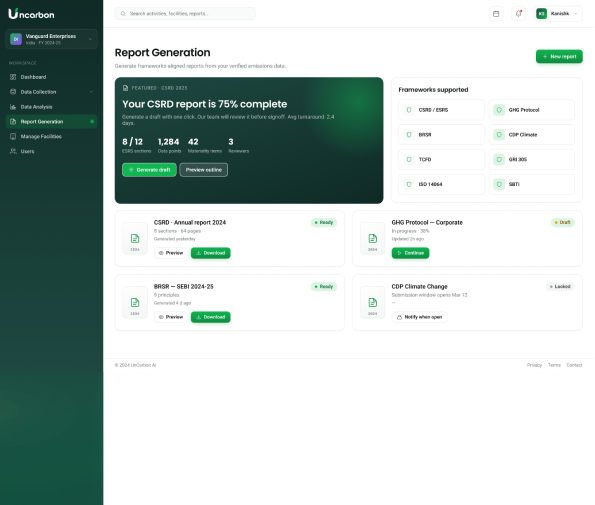The image size is (595, 505).
Task: Open notifications bell icon
Action: (x=518, y=14)
